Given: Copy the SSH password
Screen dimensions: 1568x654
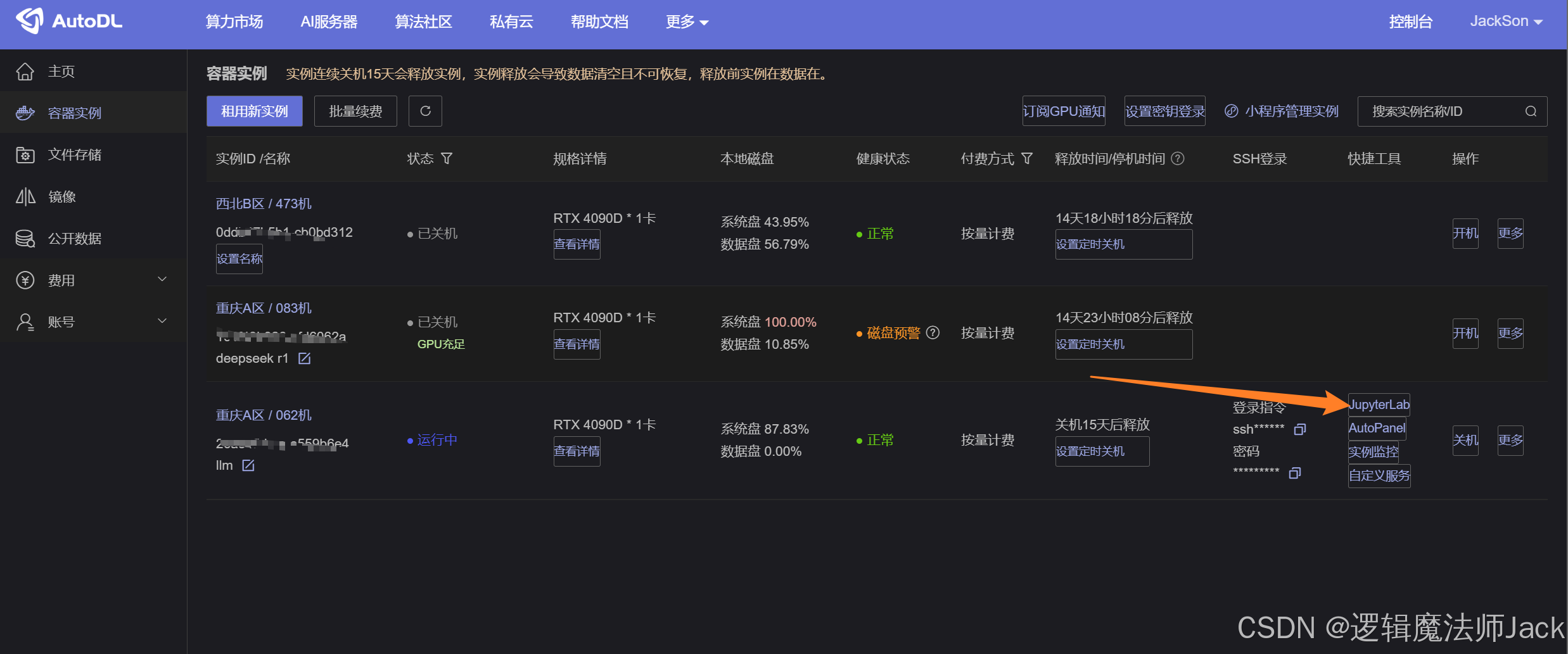Looking at the screenshot, I should 1294,473.
